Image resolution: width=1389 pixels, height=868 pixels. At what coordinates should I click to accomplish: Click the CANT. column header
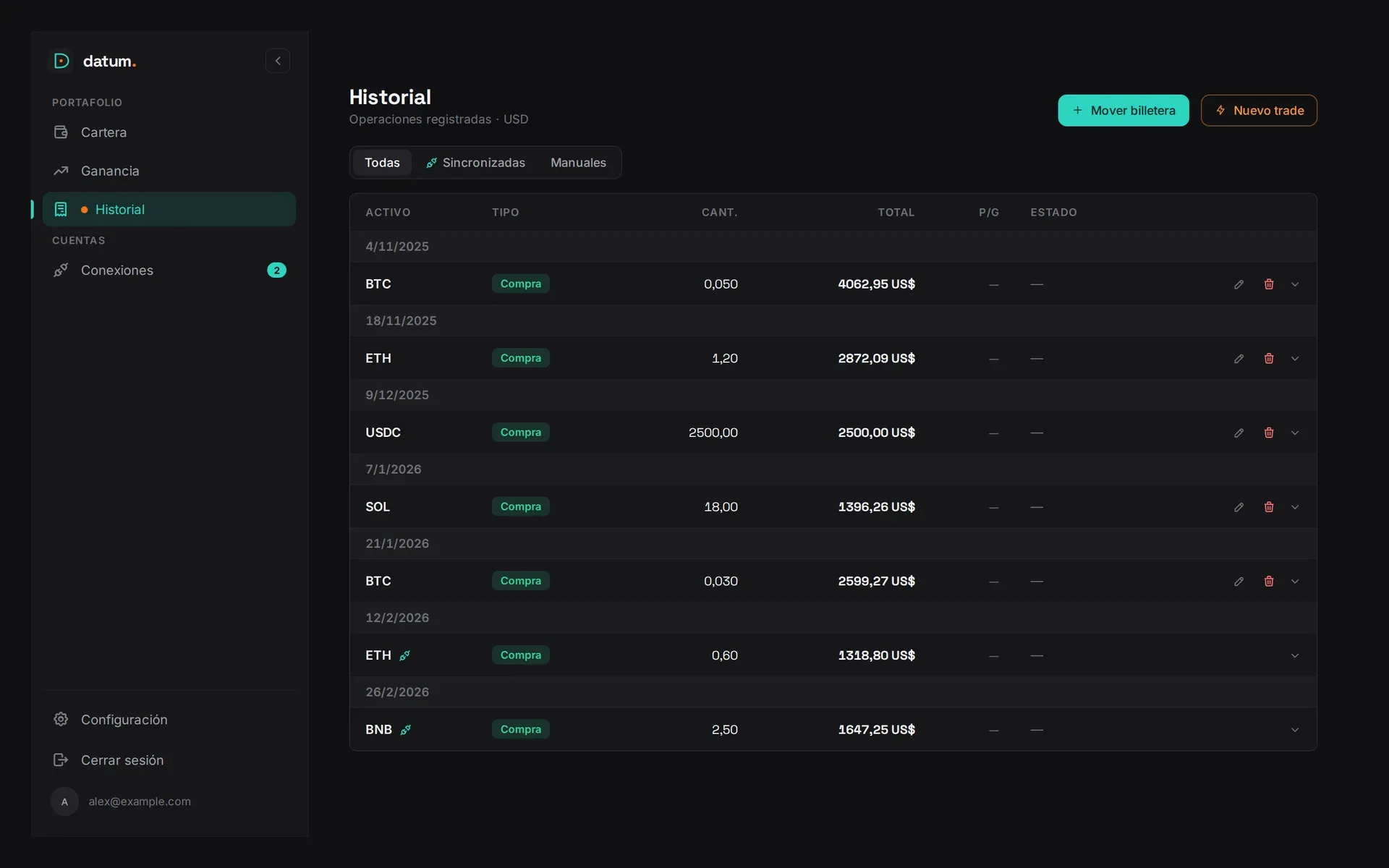pyautogui.click(x=719, y=212)
